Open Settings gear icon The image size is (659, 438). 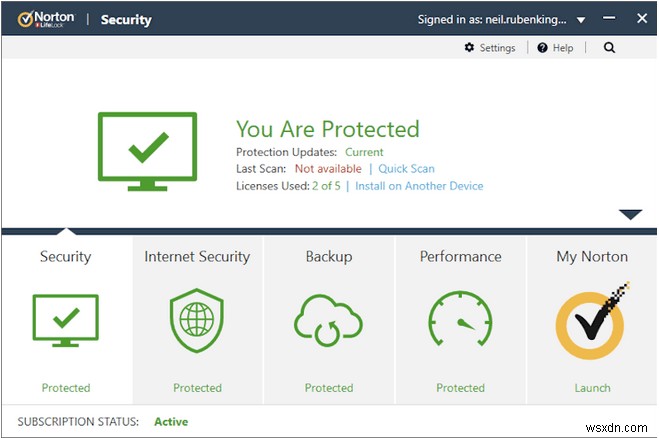click(470, 48)
